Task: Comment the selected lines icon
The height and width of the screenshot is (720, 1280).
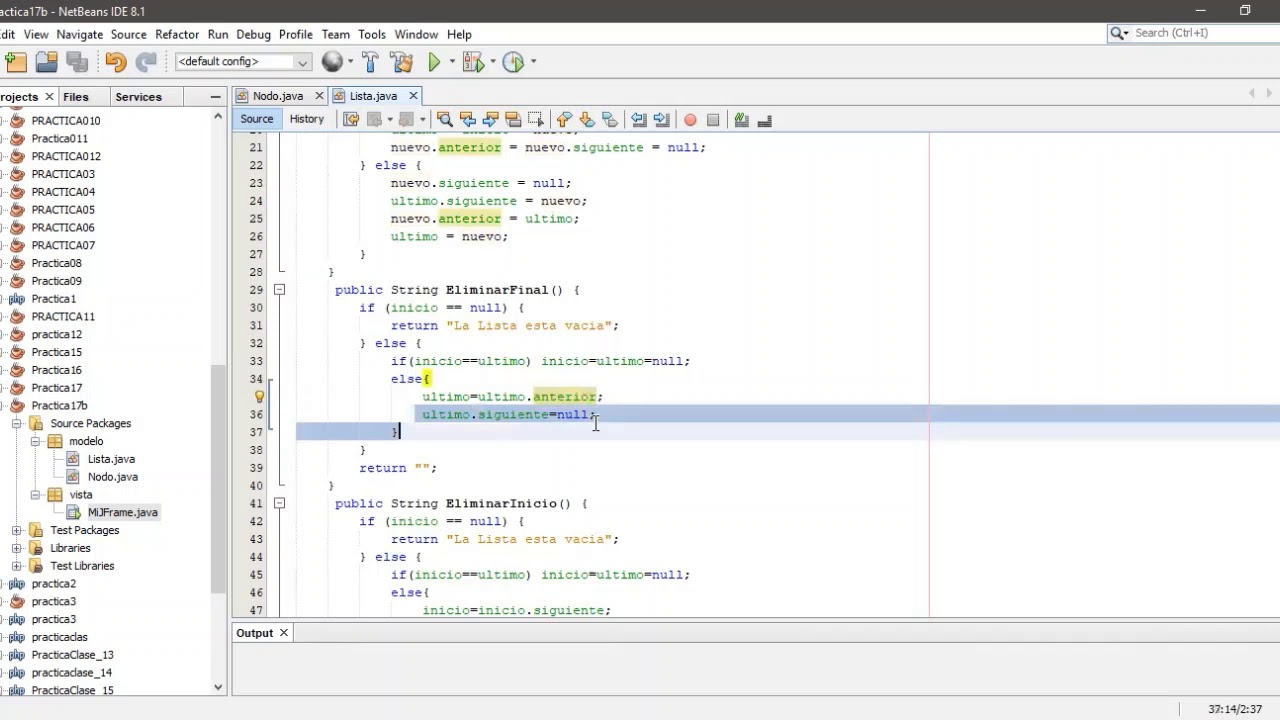Action: (x=741, y=120)
